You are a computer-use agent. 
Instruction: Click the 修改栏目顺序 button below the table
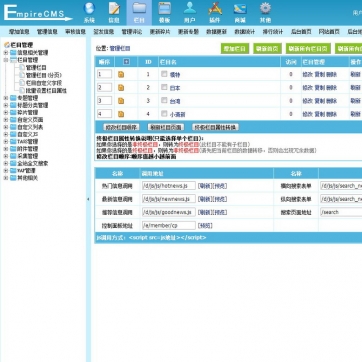pyautogui.click(x=121, y=127)
